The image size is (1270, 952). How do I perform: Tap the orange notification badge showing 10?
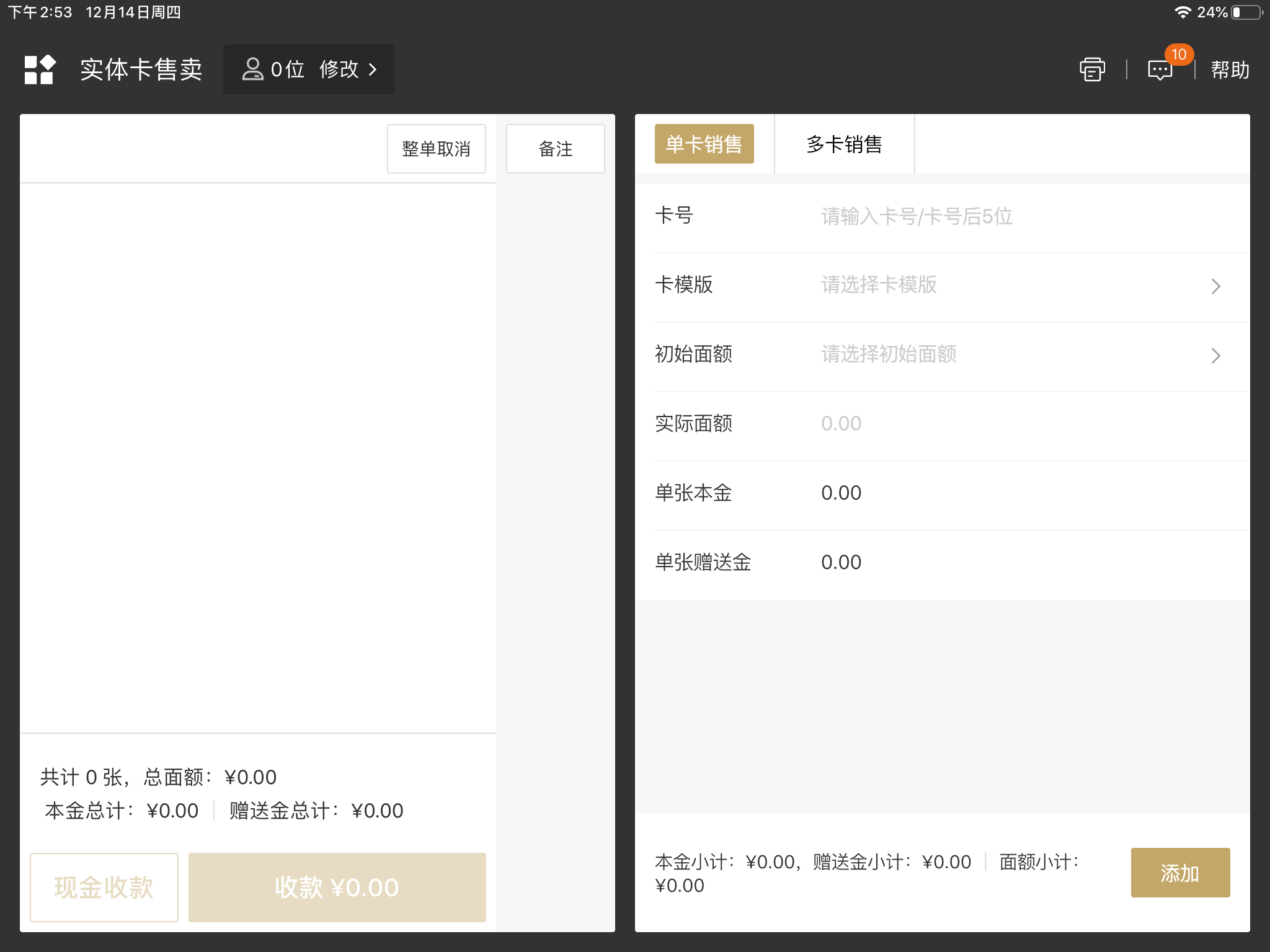[x=1179, y=55]
